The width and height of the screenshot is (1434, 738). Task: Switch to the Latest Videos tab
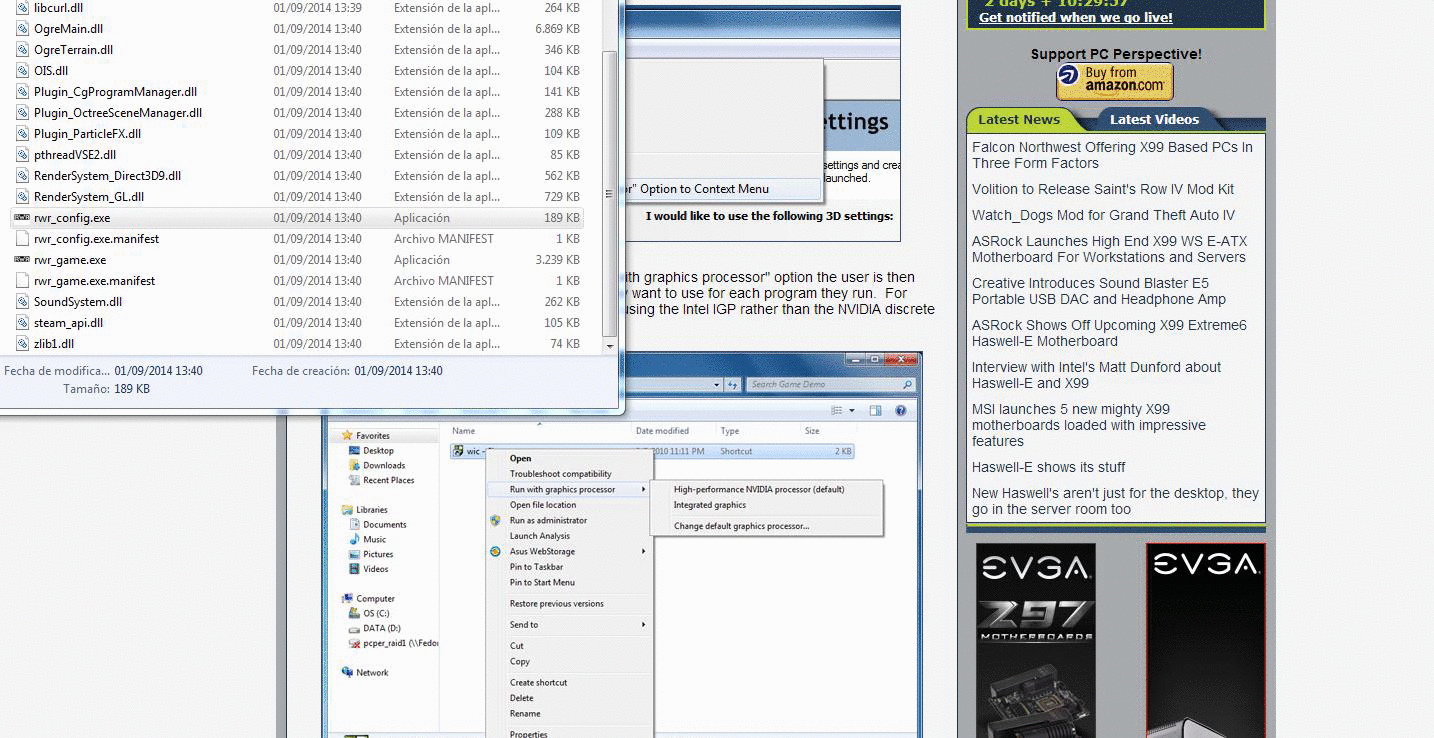pyautogui.click(x=1154, y=120)
